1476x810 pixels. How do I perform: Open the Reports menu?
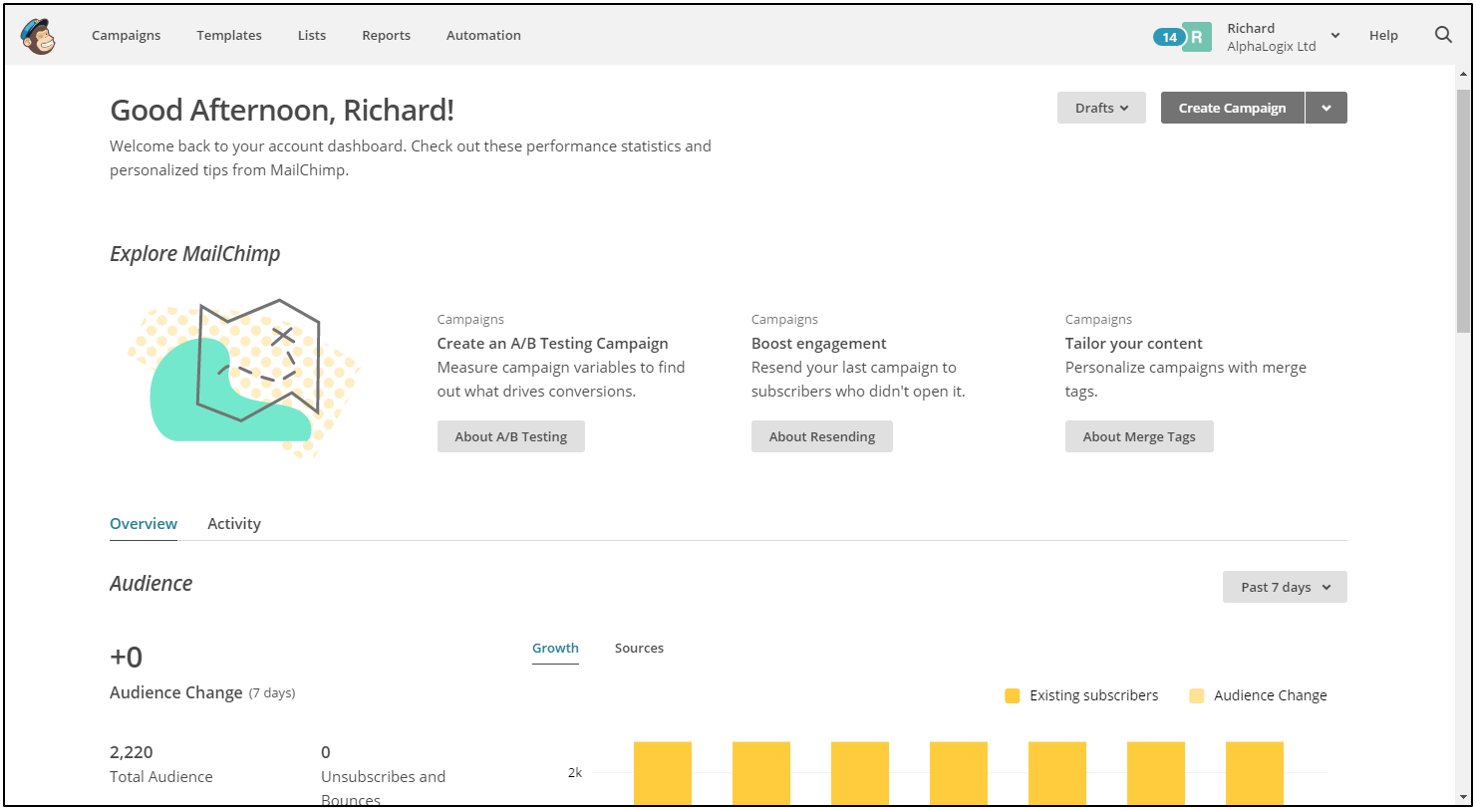click(386, 35)
